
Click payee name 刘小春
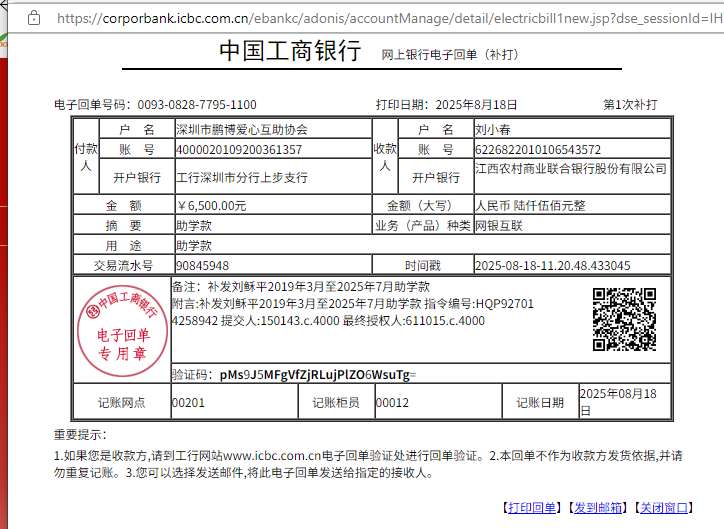click(x=493, y=130)
